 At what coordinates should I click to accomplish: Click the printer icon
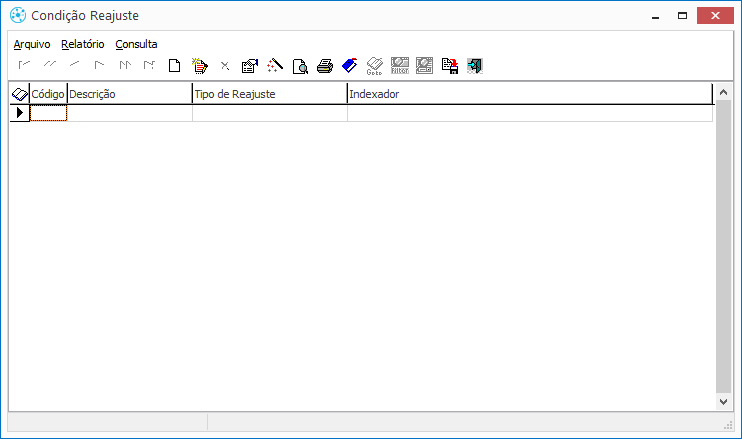tap(325, 66)
